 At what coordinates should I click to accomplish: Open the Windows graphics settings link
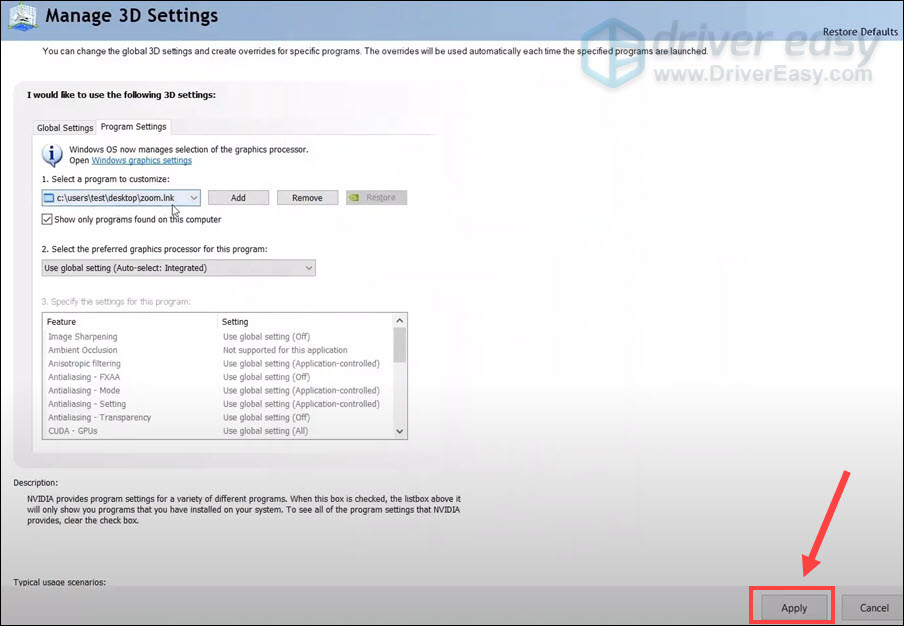(x=140, y=159)
